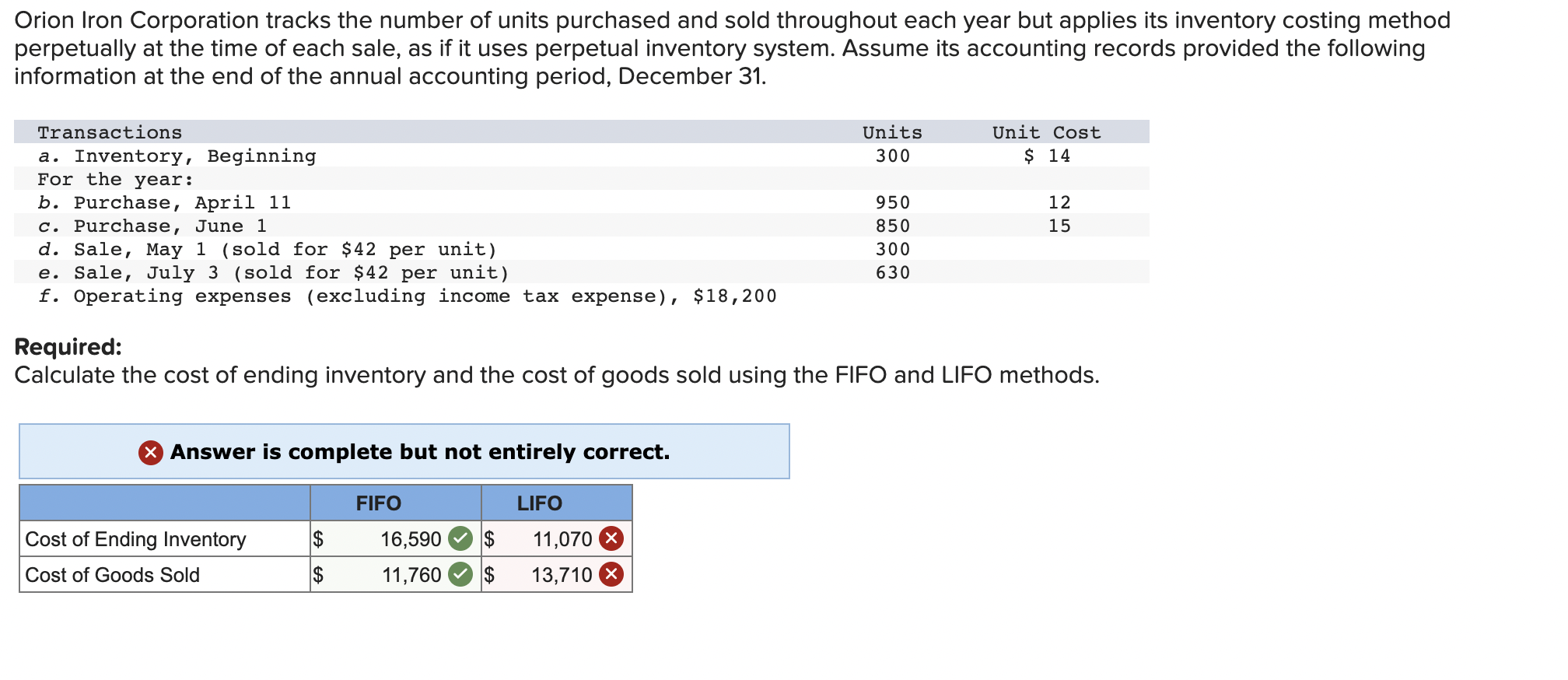
Task: Click the Units column header
Action: coord(892,132)
